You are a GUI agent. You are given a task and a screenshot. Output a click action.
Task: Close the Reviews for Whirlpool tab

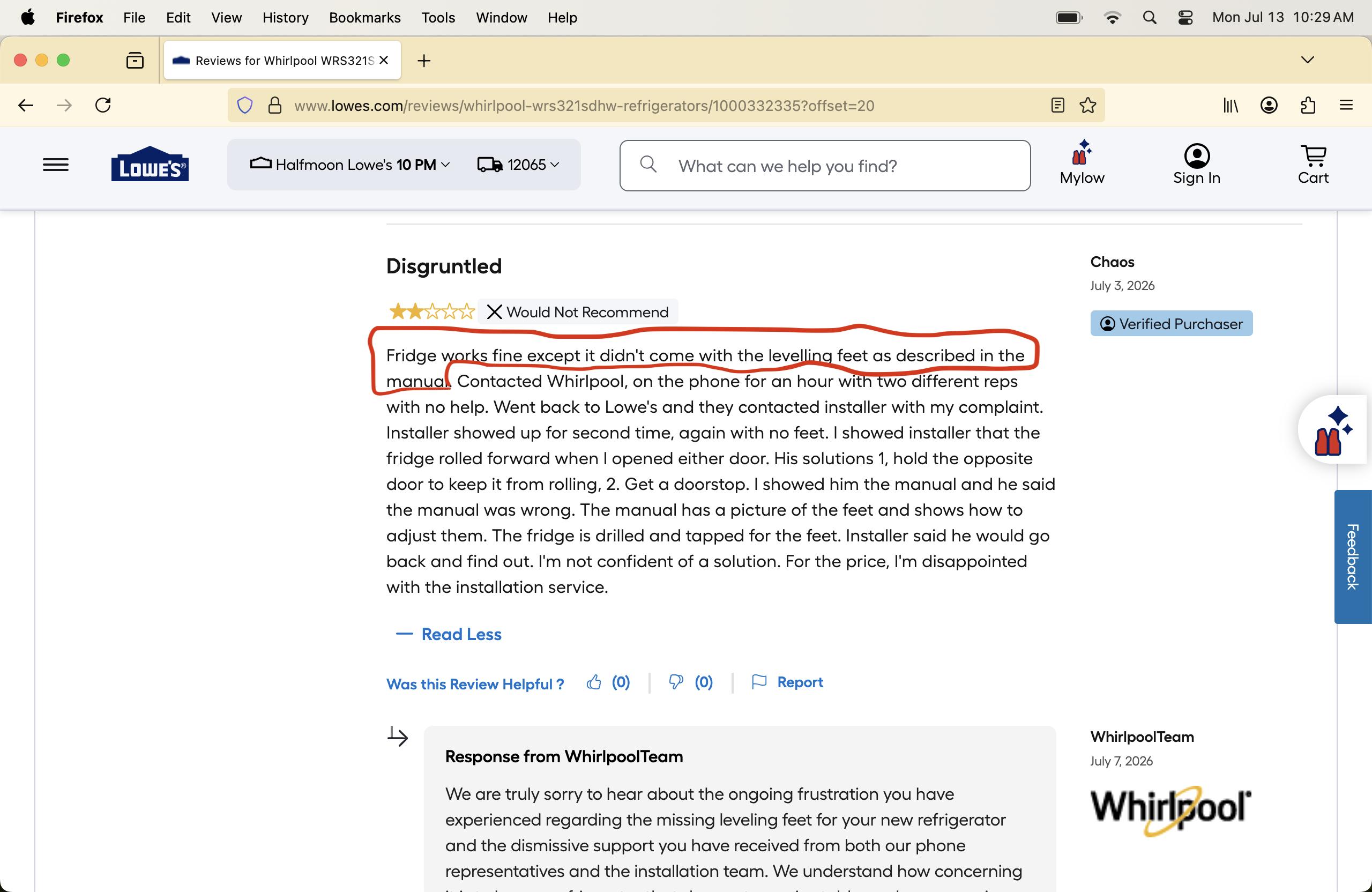tap(384, 60)
